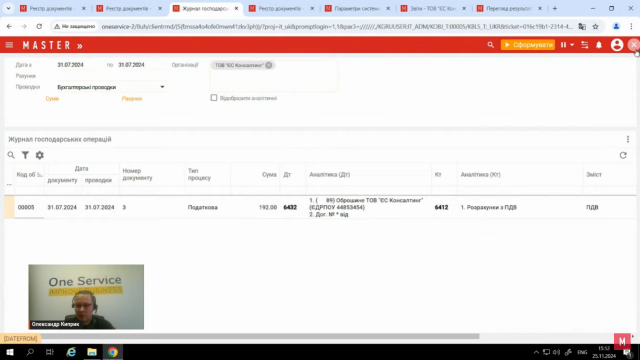Expand the dropdown arrow next to pause
Image resolution: width=640 pixels, height=360 pixels.
[x=572, y=45]
